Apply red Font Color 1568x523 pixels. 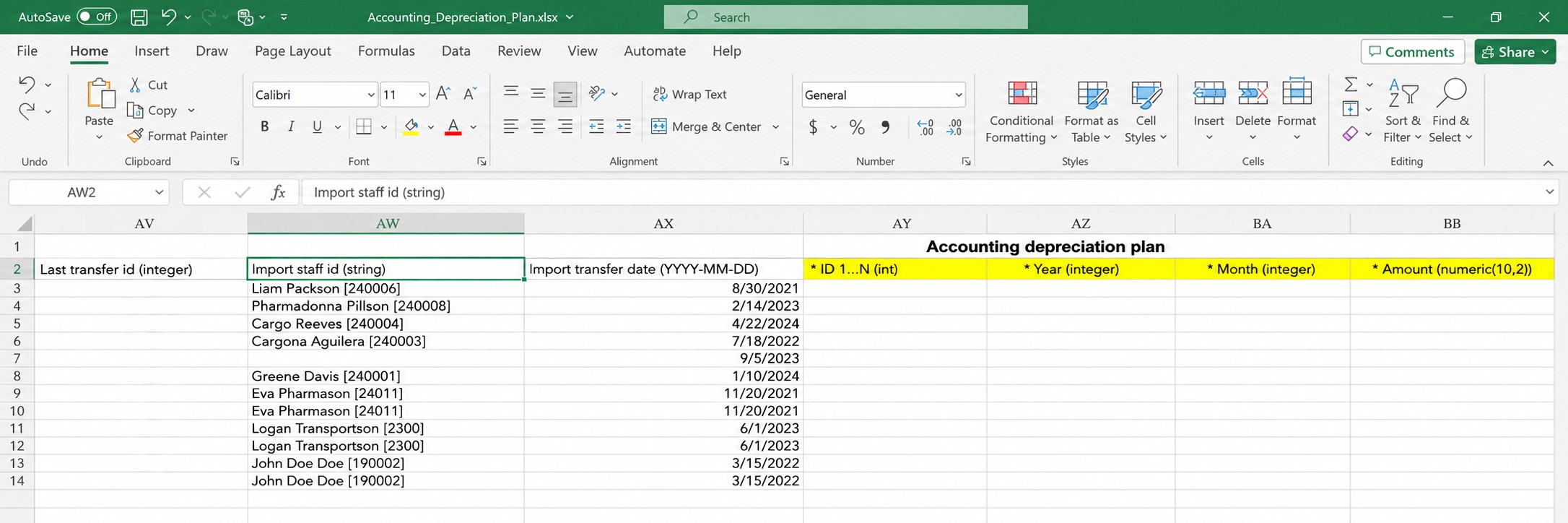[453, 127]
